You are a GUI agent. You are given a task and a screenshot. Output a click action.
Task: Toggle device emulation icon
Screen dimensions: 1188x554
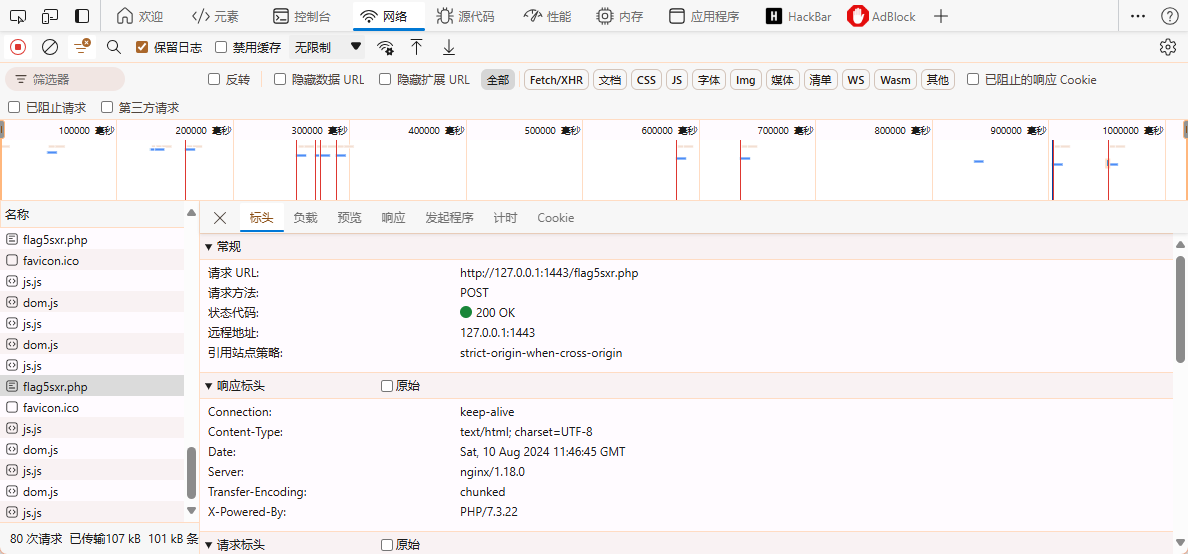[50, 16]
